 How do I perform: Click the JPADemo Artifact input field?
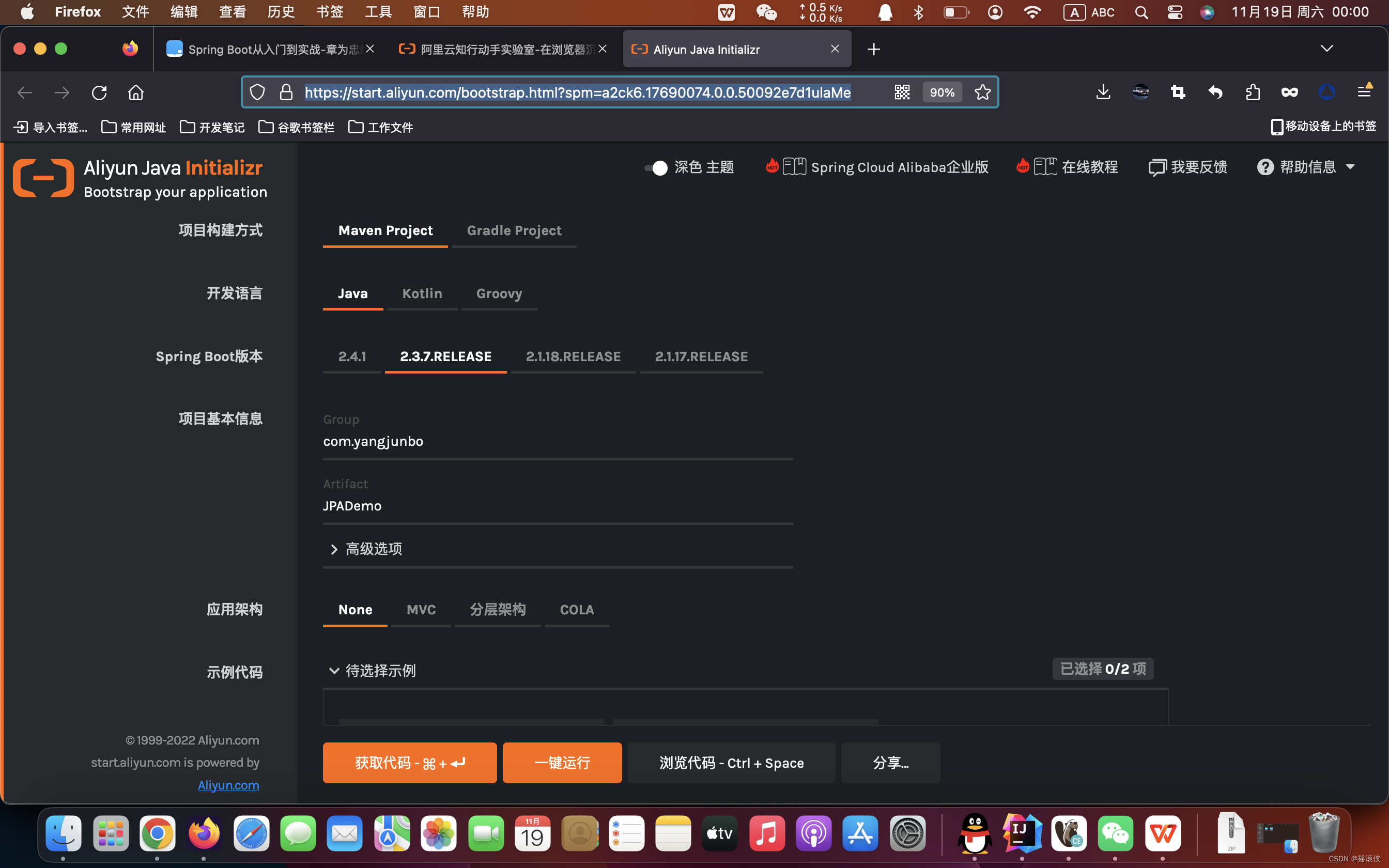[x=557, y=506]
